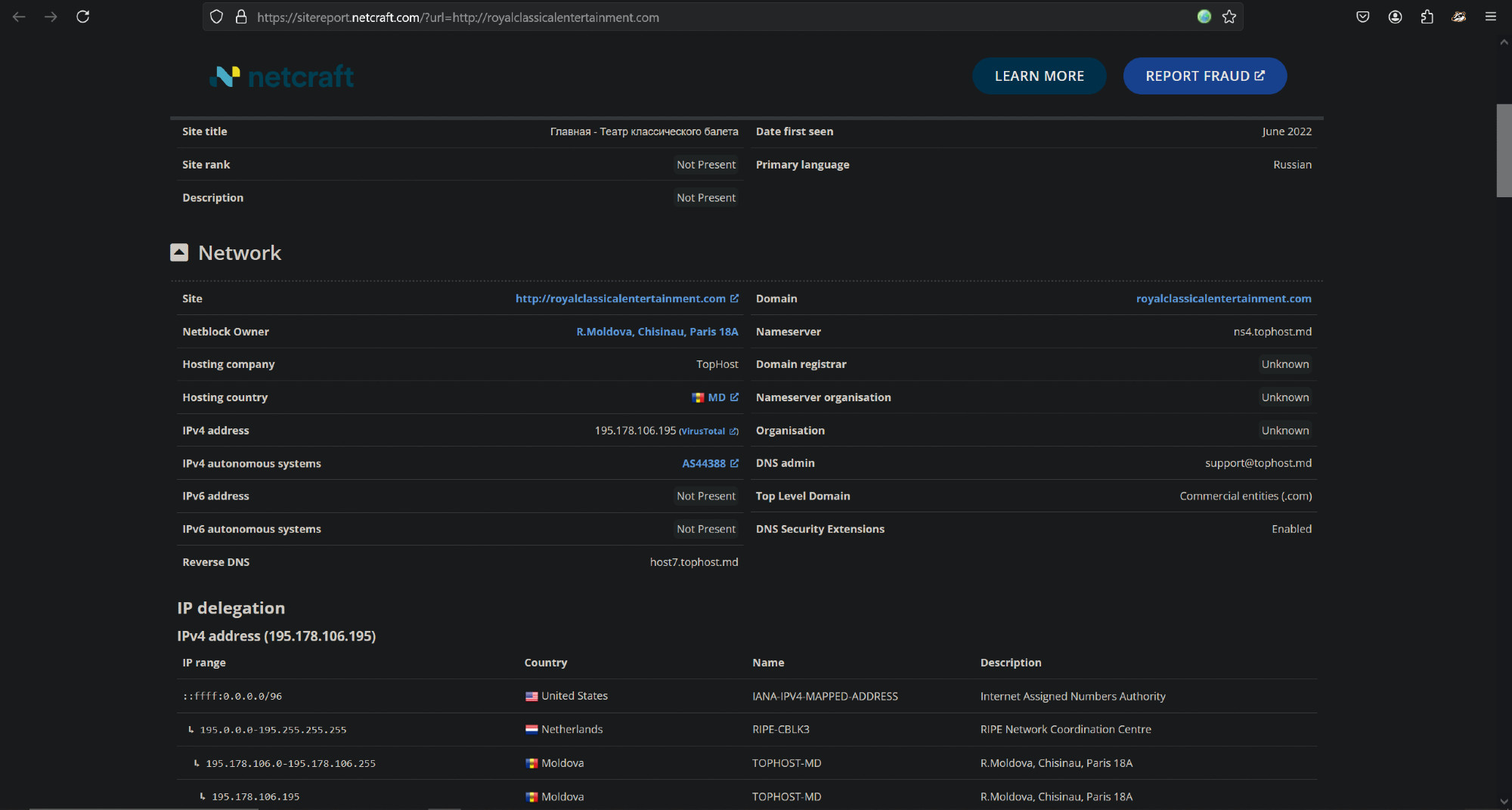The image size is (1512, 810).
Task: Click the address bar URL field
Action: pos(722,17)
